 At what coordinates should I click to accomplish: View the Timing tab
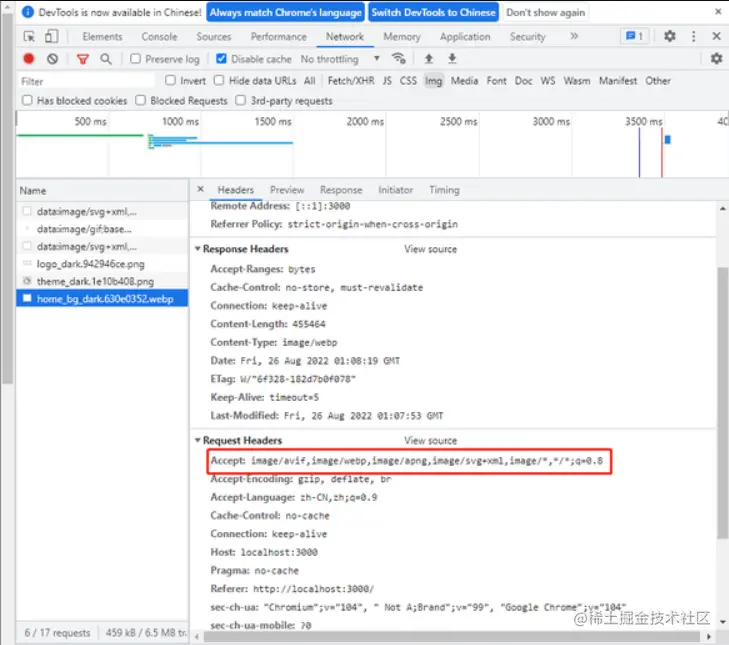pyautogui.click(x=444, y=190)
